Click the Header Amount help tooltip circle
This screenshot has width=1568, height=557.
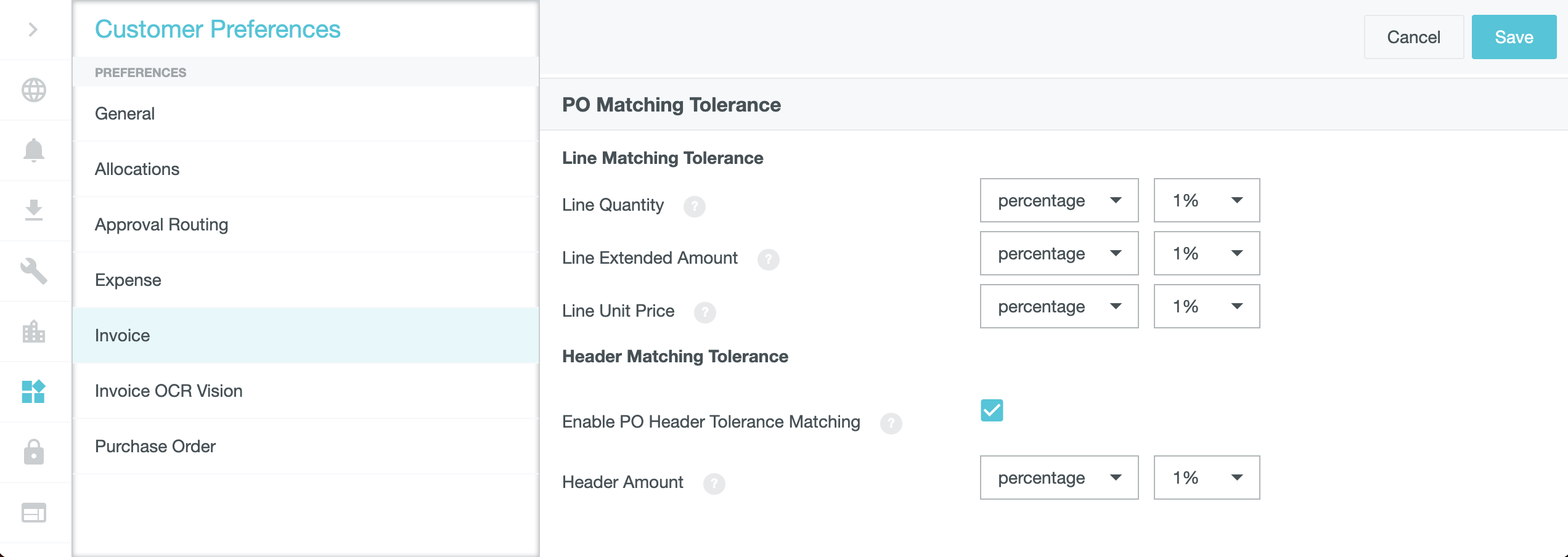715,484
